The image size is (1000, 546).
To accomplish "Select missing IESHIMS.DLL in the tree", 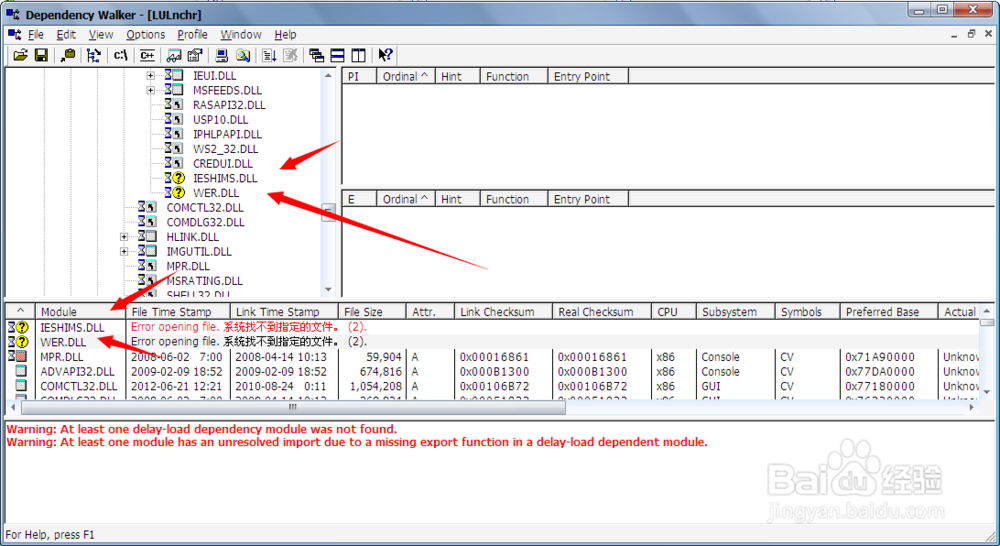I will [x=225, y=178].
